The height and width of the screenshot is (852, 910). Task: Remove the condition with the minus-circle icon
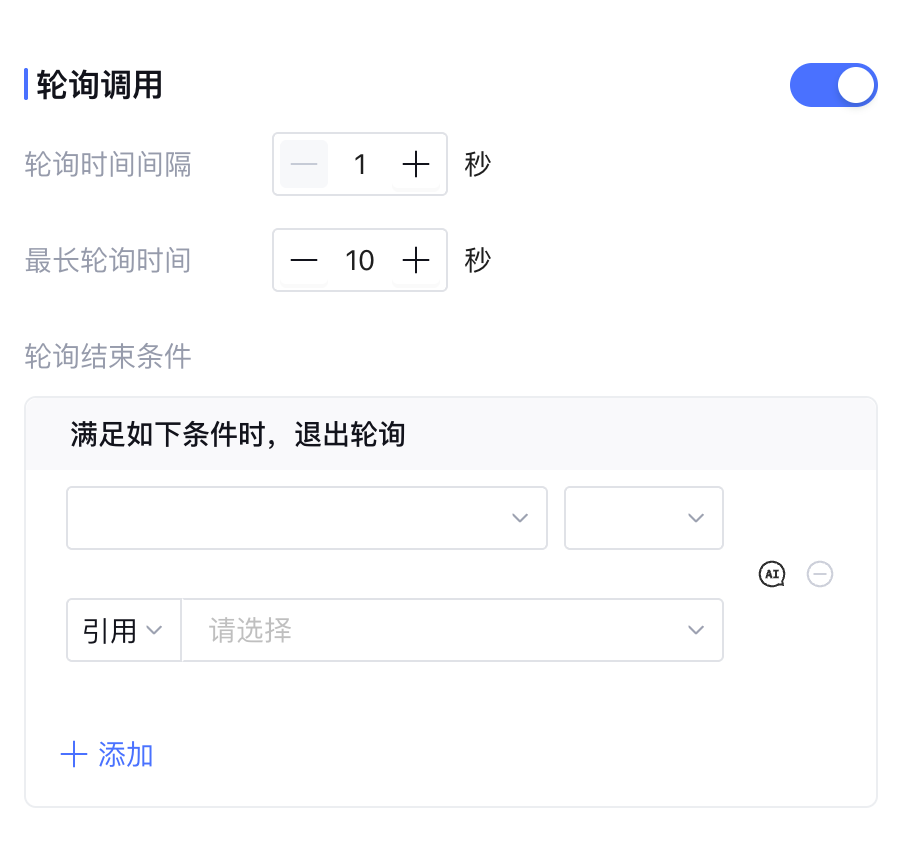tap(820, 574)
